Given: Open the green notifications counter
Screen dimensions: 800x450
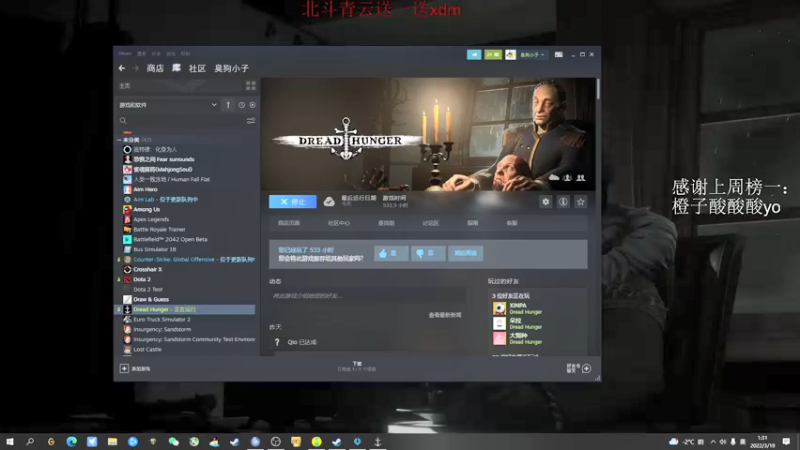Looking at the screenshot, I should pos(493,54).
